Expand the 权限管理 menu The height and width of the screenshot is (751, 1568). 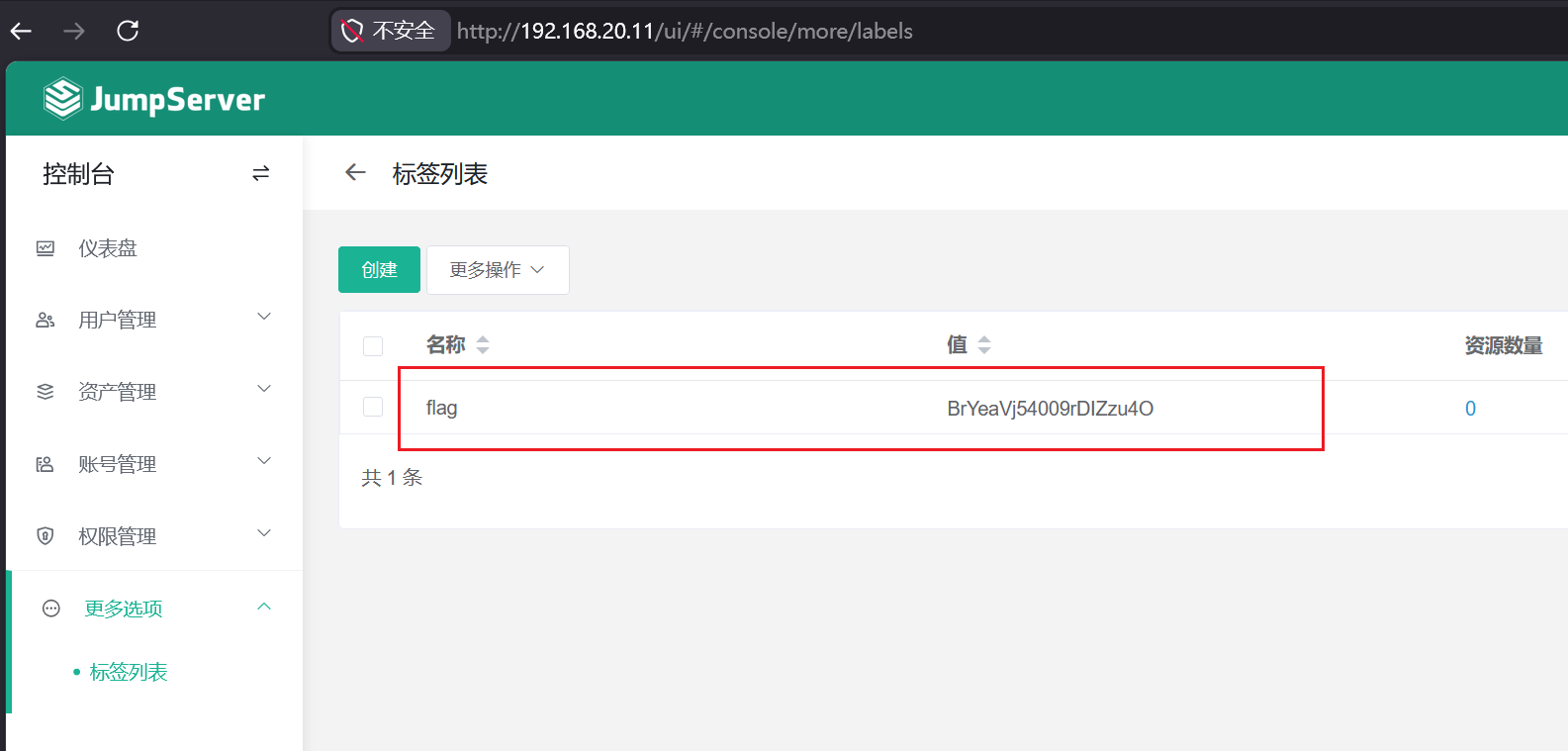(x=153, y=536)
